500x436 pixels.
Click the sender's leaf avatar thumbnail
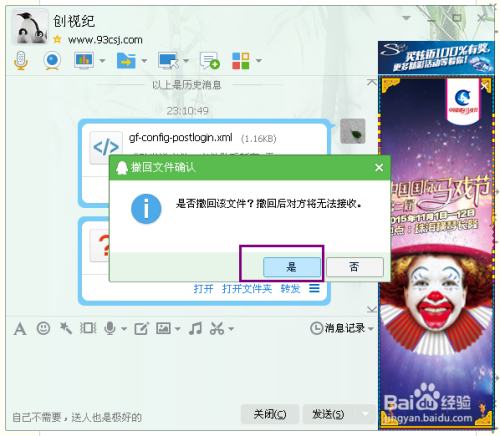click(353, 131)
